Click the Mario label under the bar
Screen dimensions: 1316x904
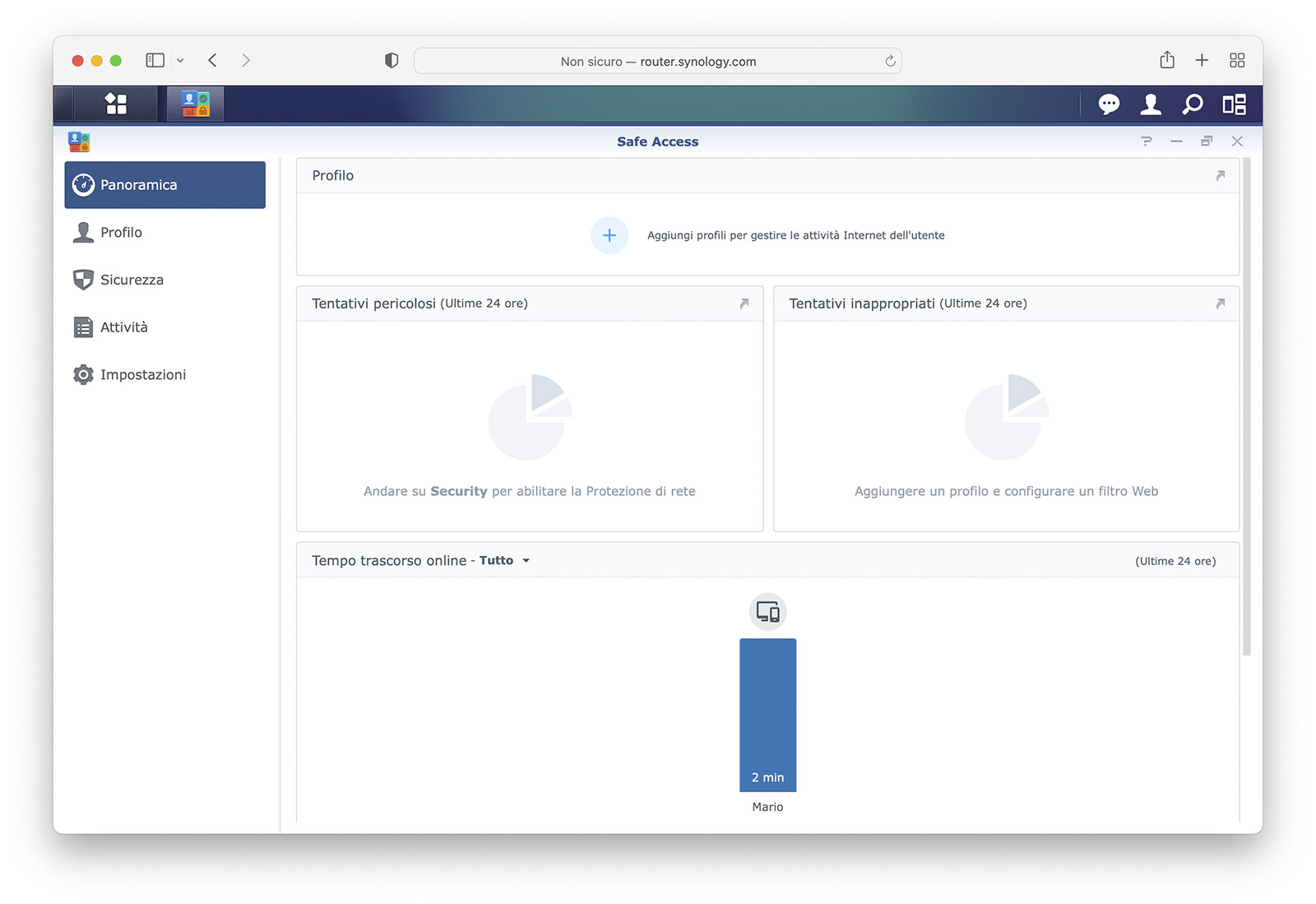pos(767,807)
